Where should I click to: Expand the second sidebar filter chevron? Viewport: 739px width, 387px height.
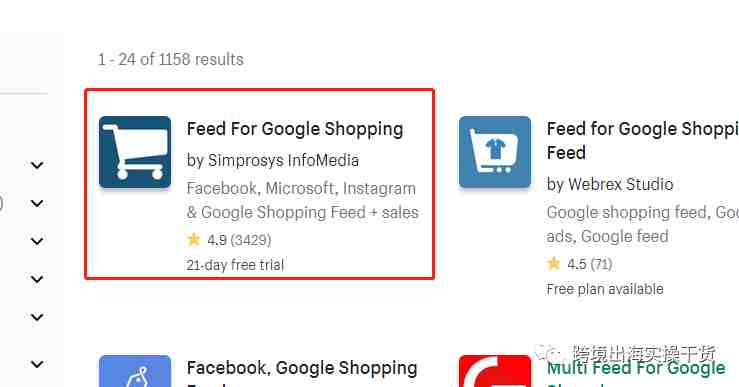(37, 203)
